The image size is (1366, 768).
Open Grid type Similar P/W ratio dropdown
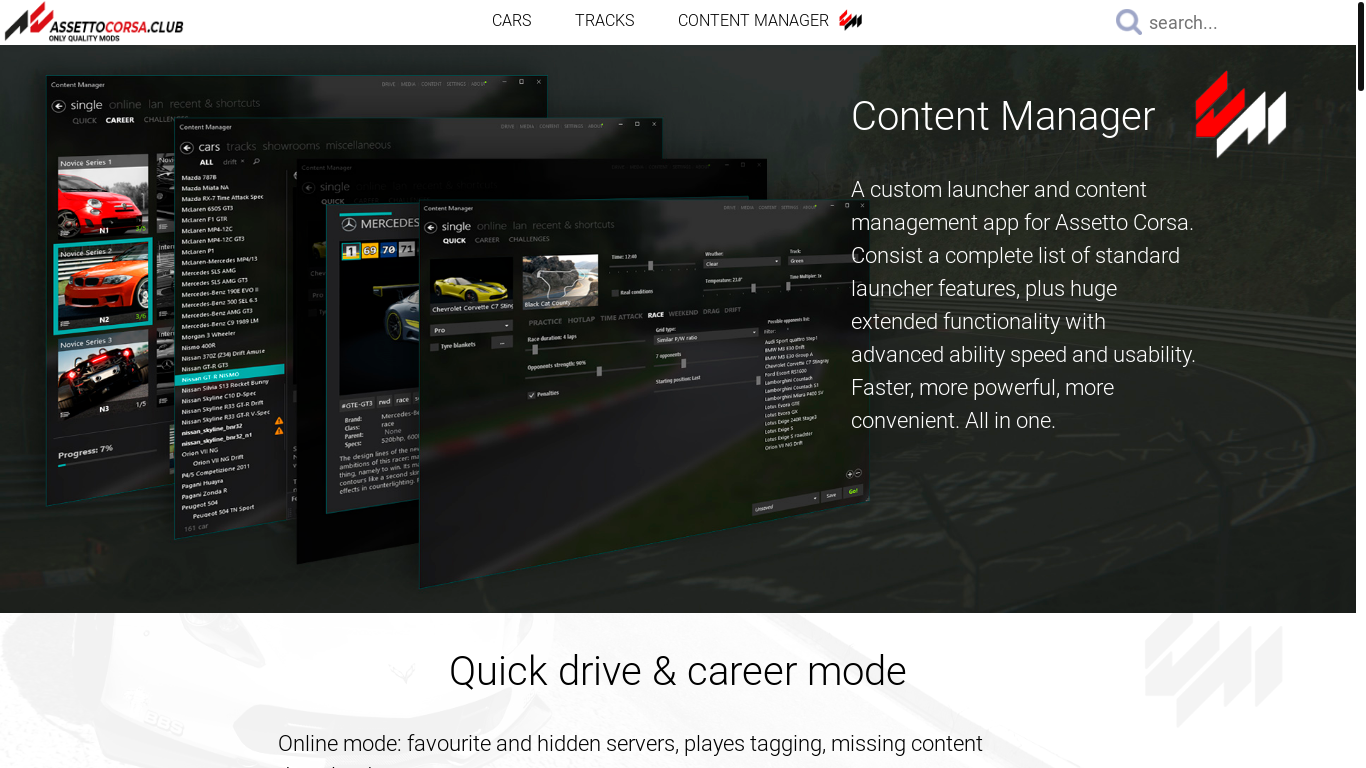pos(706,336)
